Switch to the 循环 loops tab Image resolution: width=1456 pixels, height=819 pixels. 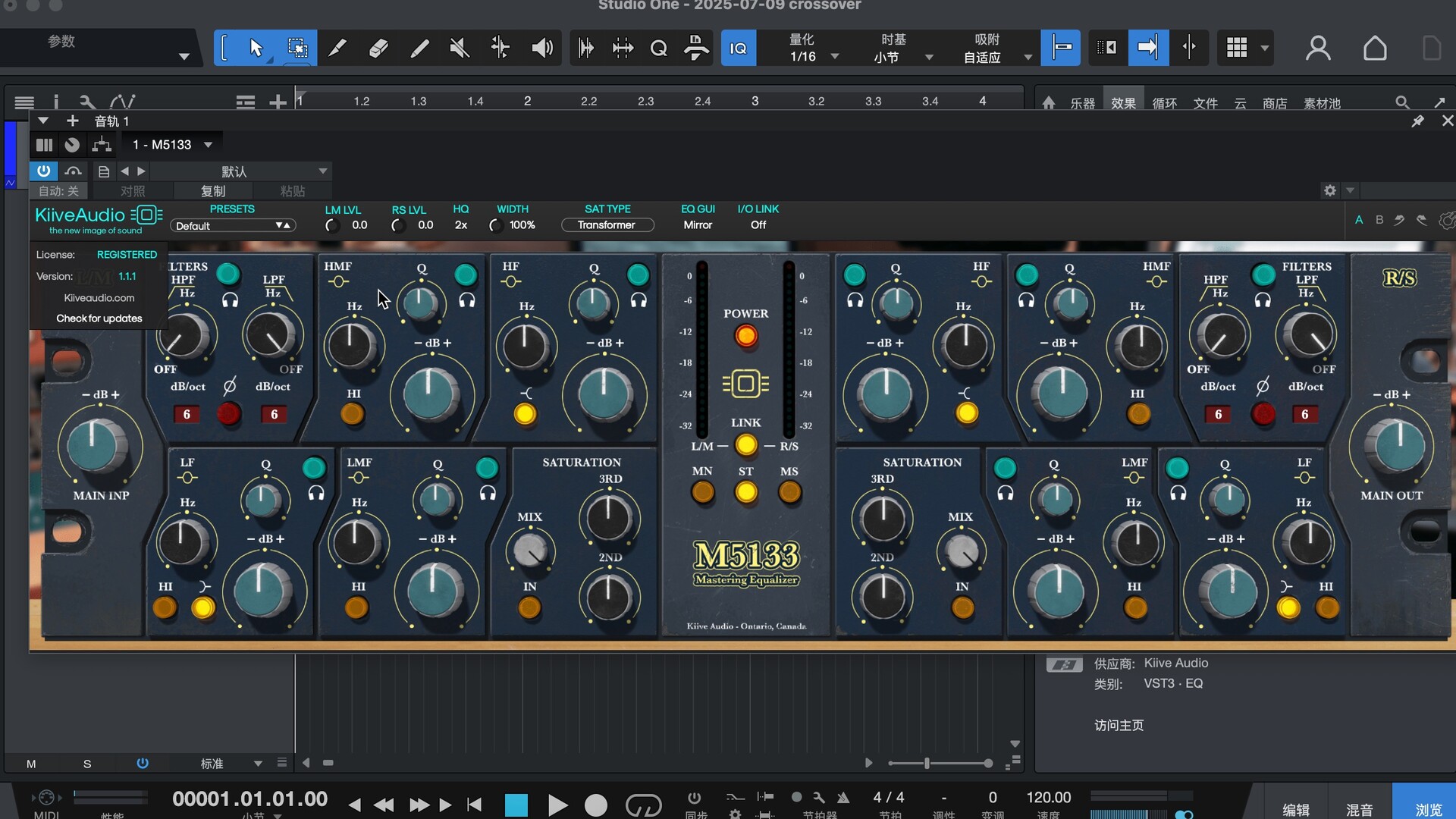(1164, 103)
